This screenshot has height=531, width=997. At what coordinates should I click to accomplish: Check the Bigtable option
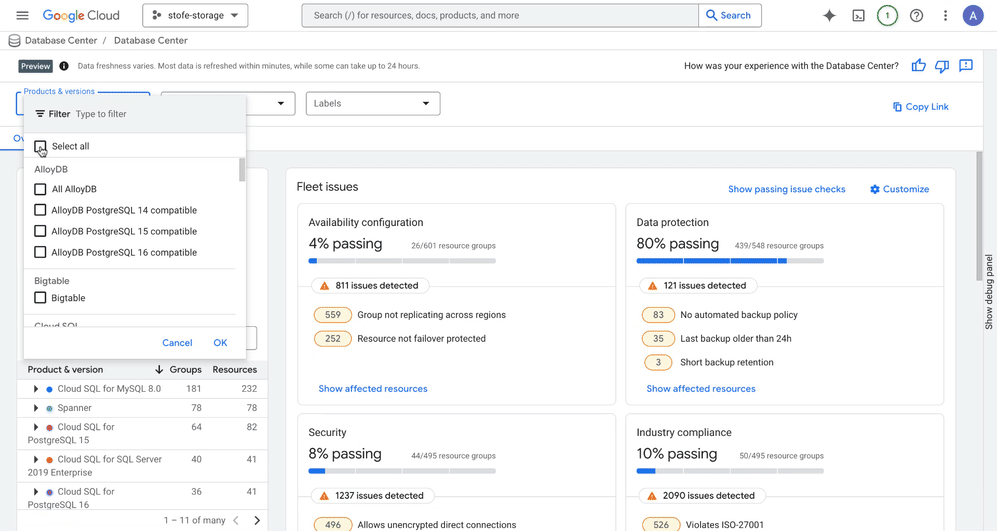tap(40, 298)
